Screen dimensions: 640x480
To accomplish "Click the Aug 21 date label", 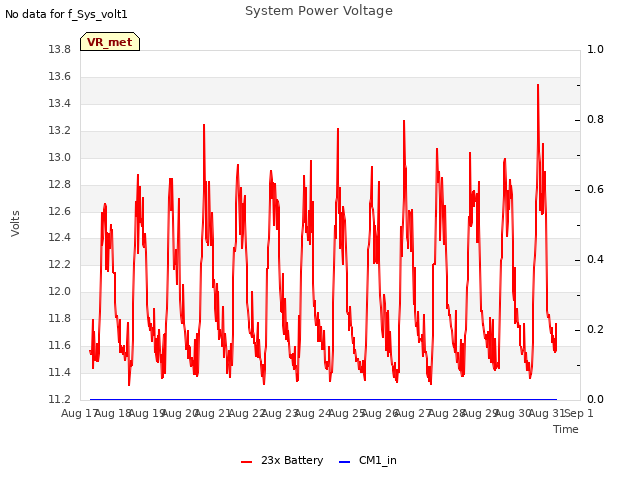I will [213, 413].
